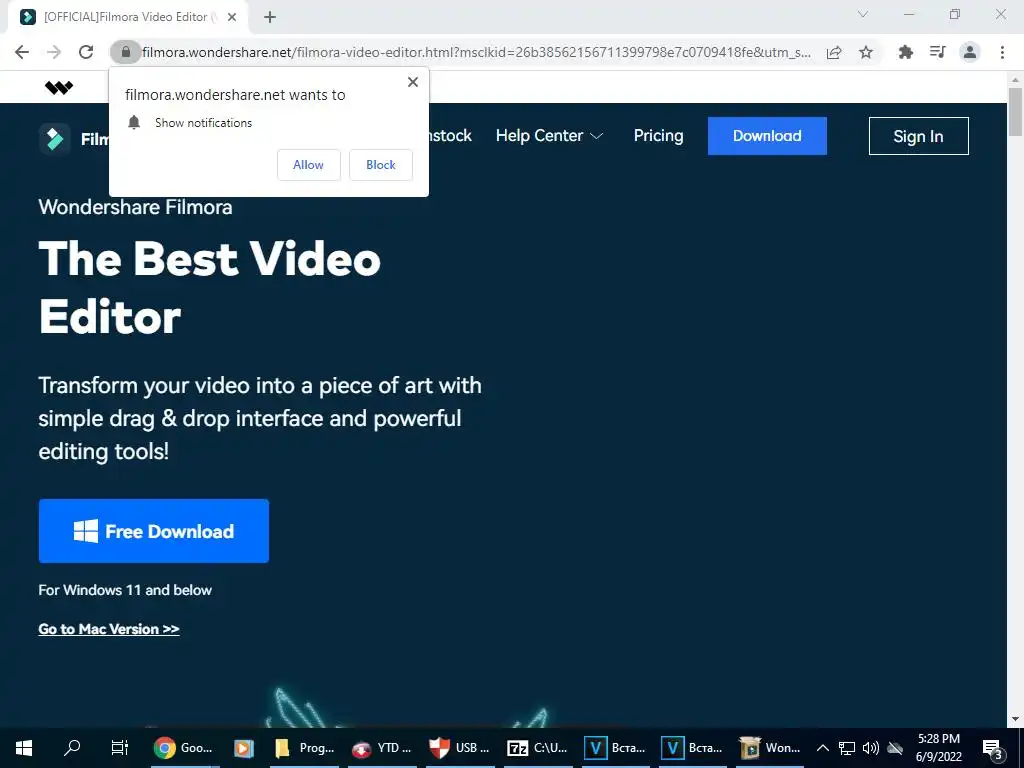Expand the Help Center menu
Viewport: 1024px width, 768px height.
[x=549, y=136]
